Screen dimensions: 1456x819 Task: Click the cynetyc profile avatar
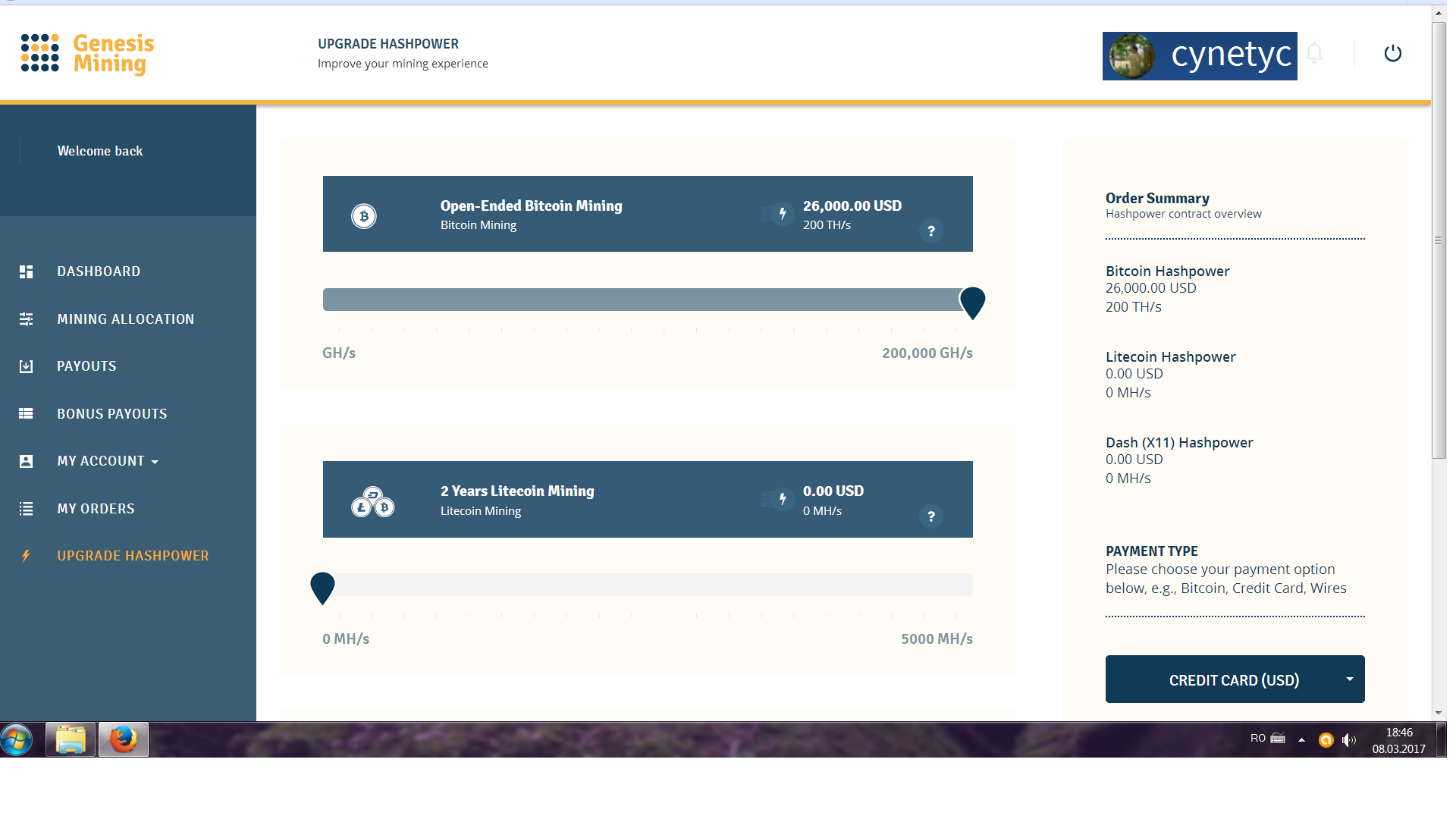click(x=1131, y=55)
